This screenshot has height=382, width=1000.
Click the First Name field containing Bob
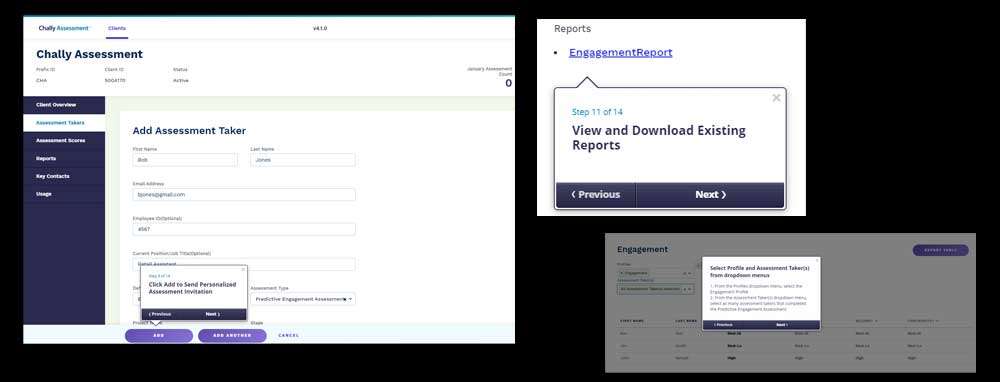(185, 160)
